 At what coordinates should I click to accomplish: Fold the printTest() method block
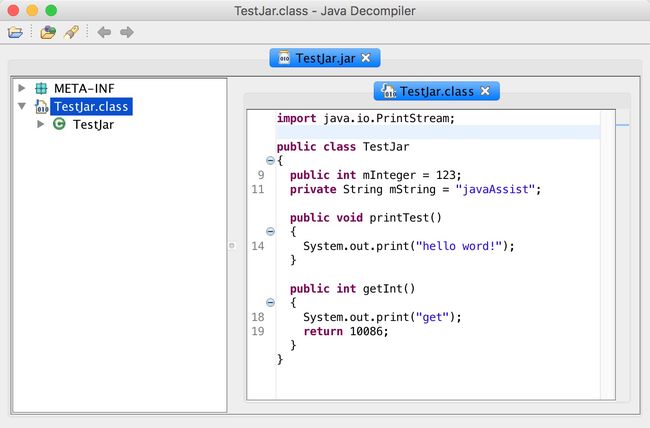[x=270, y=231]
